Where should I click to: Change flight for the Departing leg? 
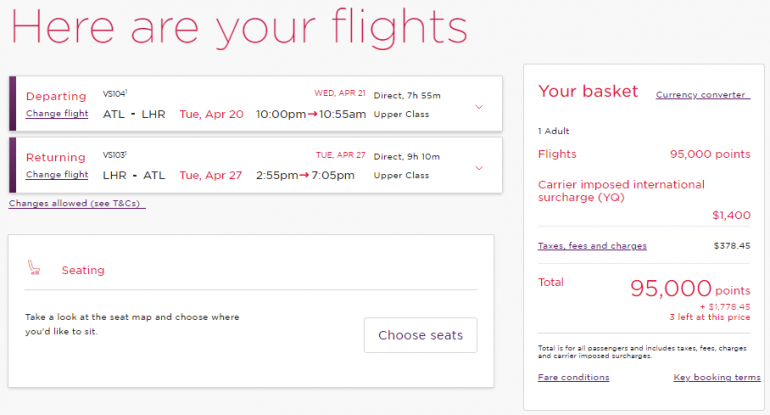57,114
